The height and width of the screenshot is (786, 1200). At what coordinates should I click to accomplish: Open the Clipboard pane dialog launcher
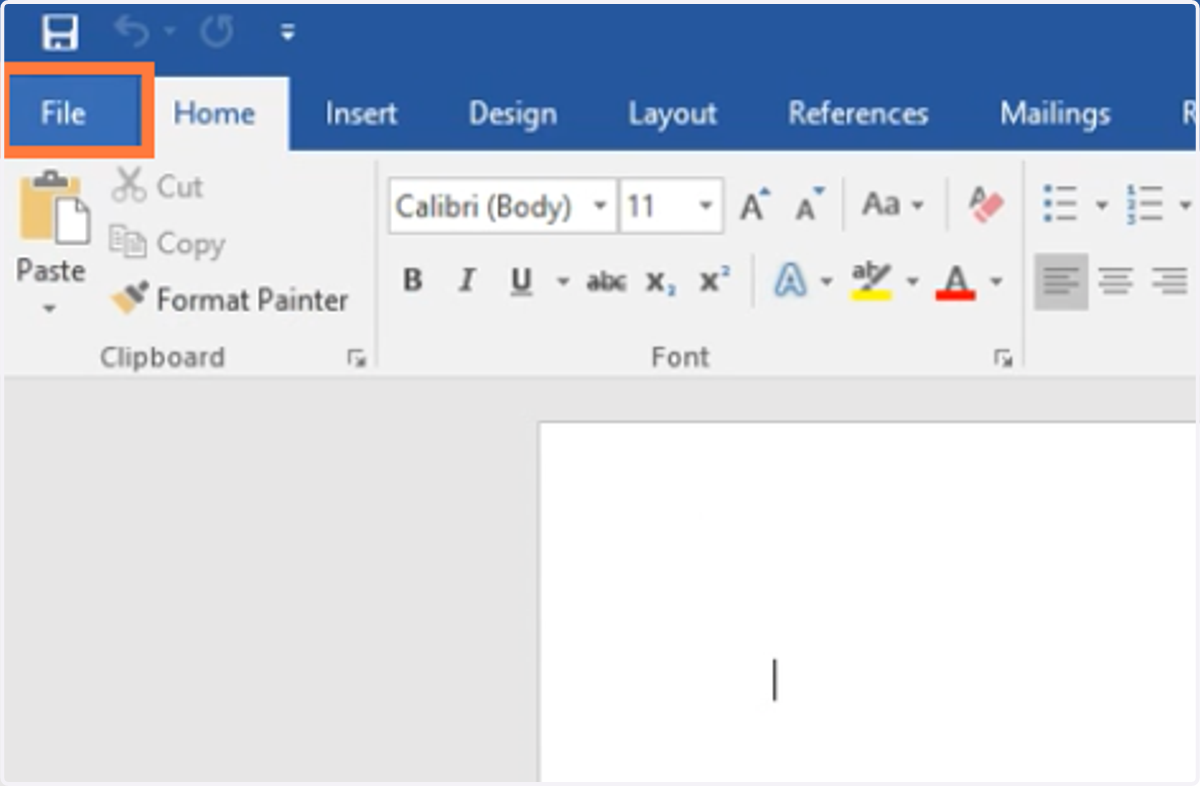356,359
